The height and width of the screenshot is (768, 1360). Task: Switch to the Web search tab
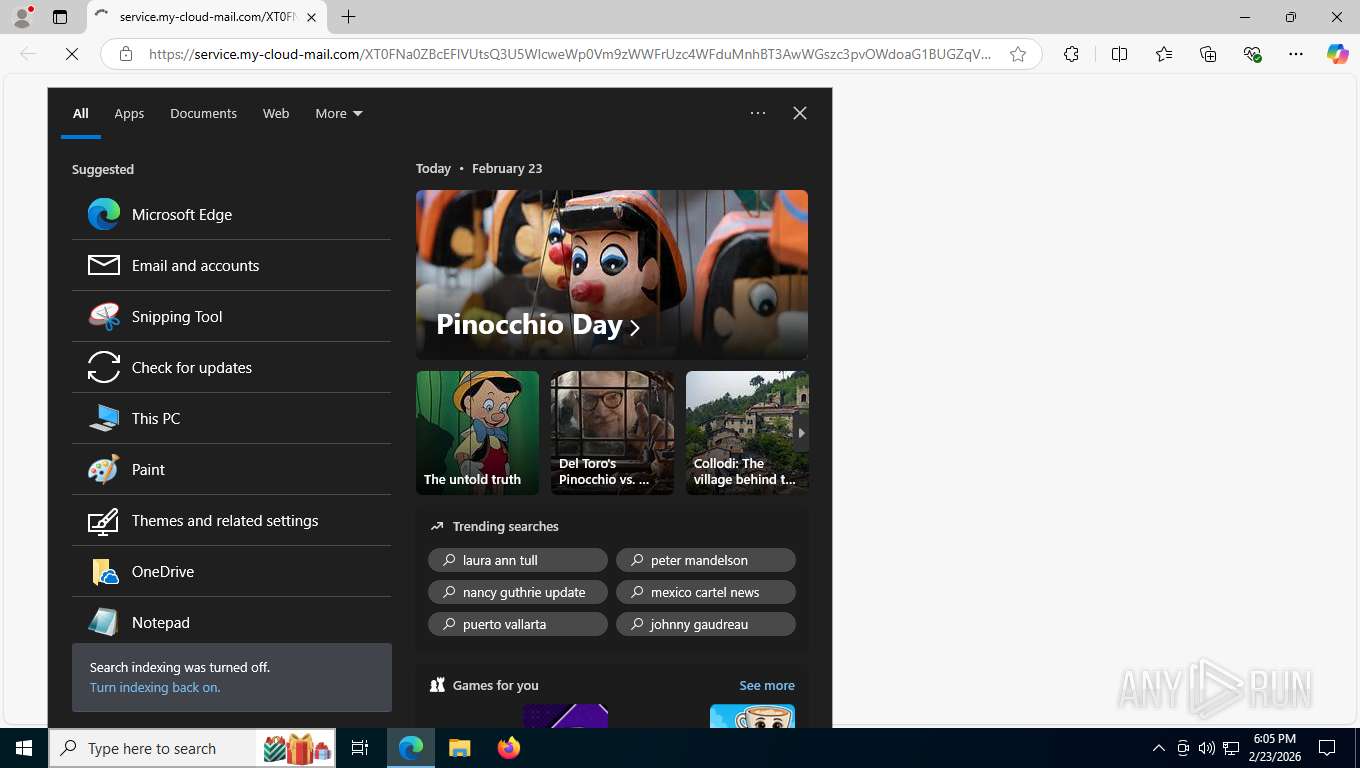click(x=276, y=113)
